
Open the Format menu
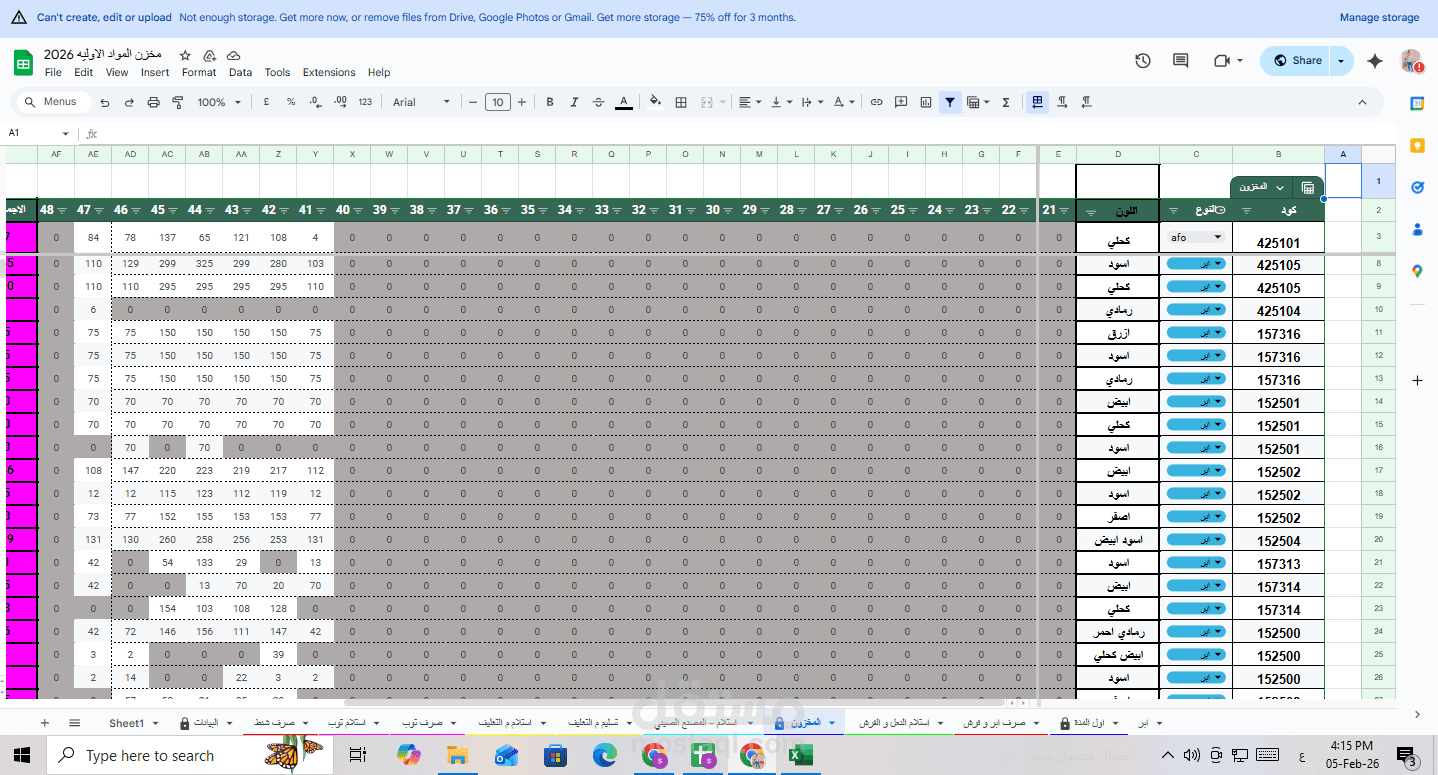click(199, 72)
